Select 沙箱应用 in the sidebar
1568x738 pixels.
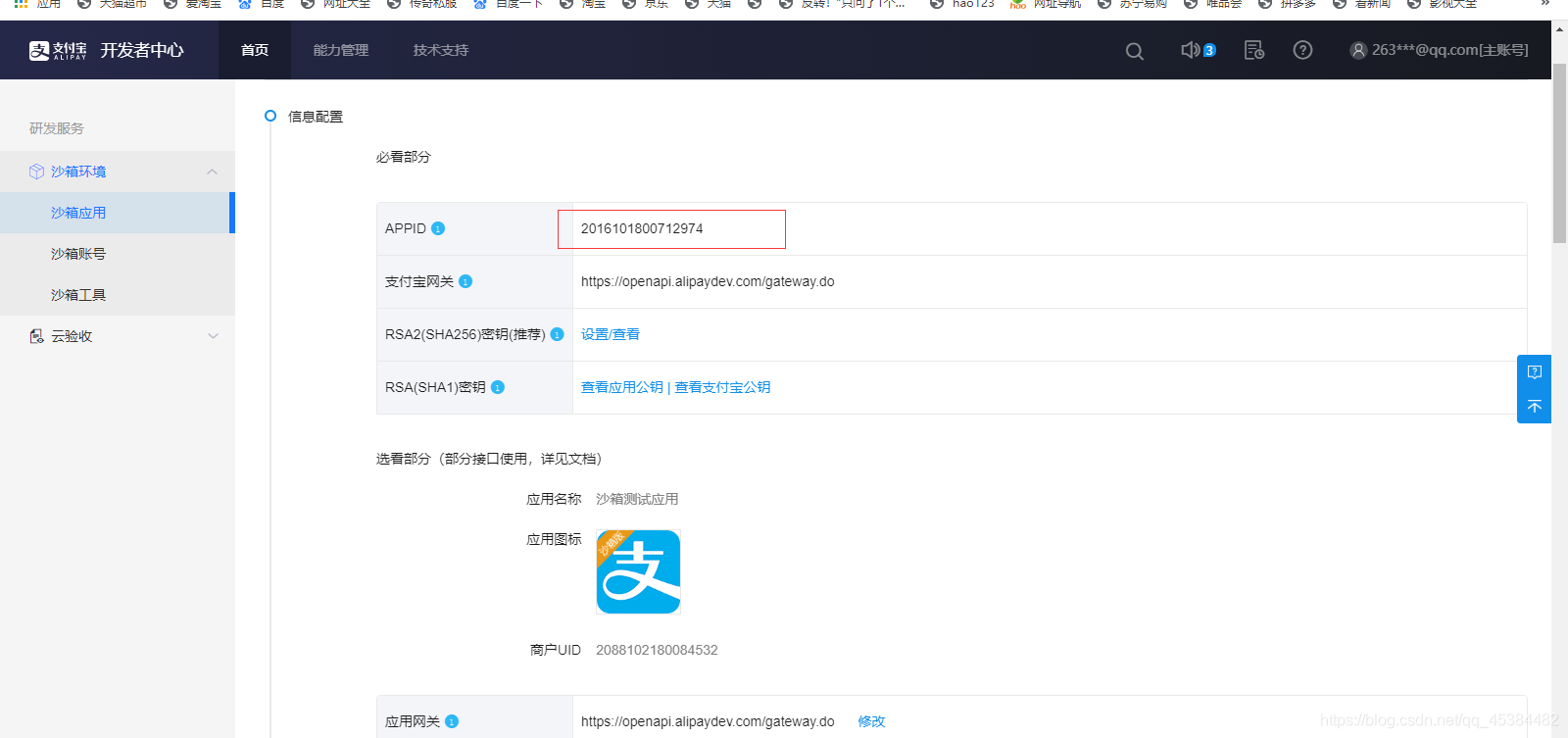tap(118, 213)
